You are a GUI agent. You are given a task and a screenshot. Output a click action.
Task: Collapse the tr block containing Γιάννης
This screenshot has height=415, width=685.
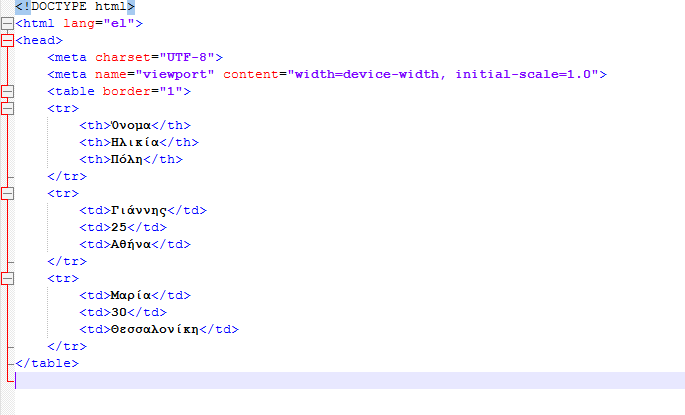coord(7,194)
